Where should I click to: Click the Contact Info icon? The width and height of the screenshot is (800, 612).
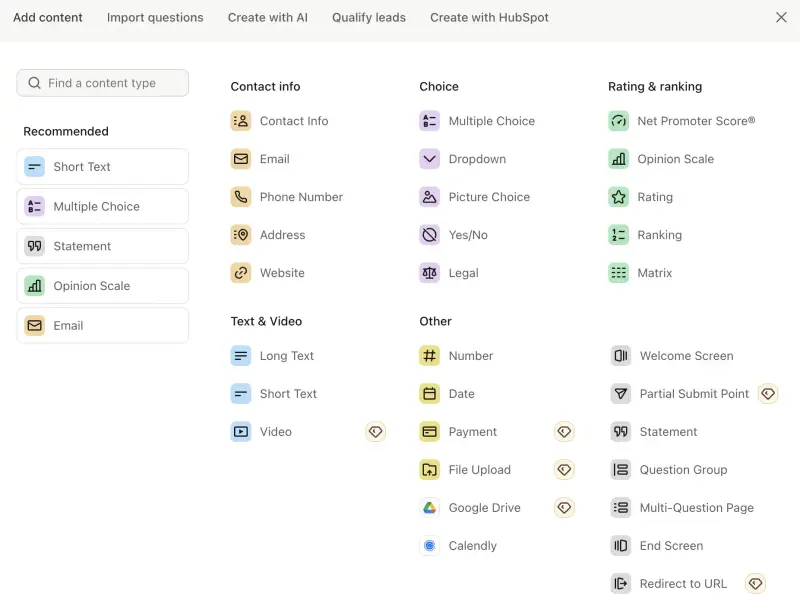[241, 121]
